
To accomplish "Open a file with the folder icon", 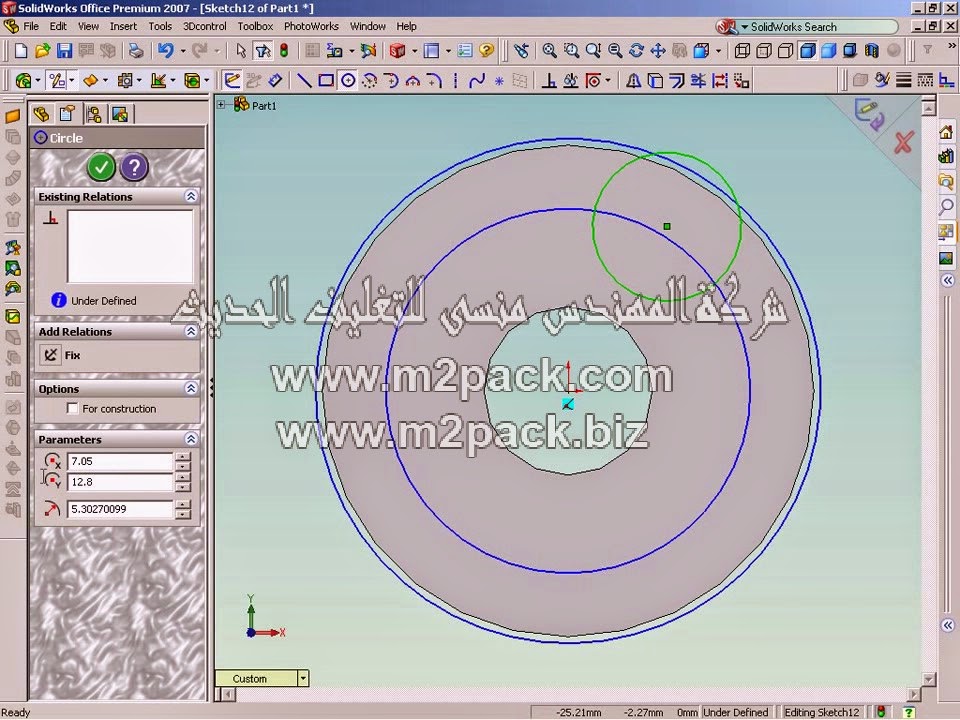I will point(42,51).
